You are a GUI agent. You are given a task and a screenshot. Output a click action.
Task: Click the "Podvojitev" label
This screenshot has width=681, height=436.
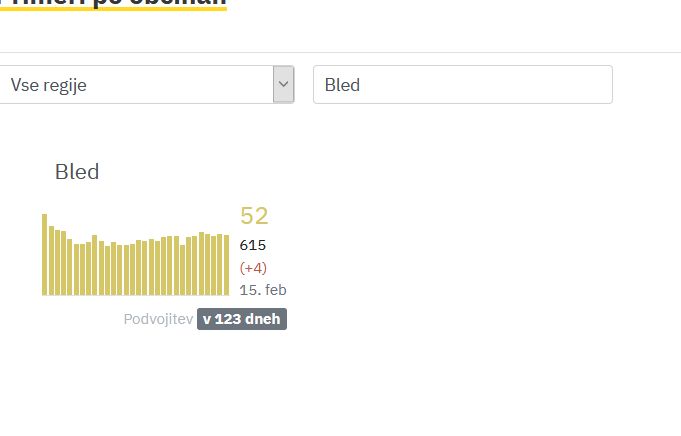[158, 320]
